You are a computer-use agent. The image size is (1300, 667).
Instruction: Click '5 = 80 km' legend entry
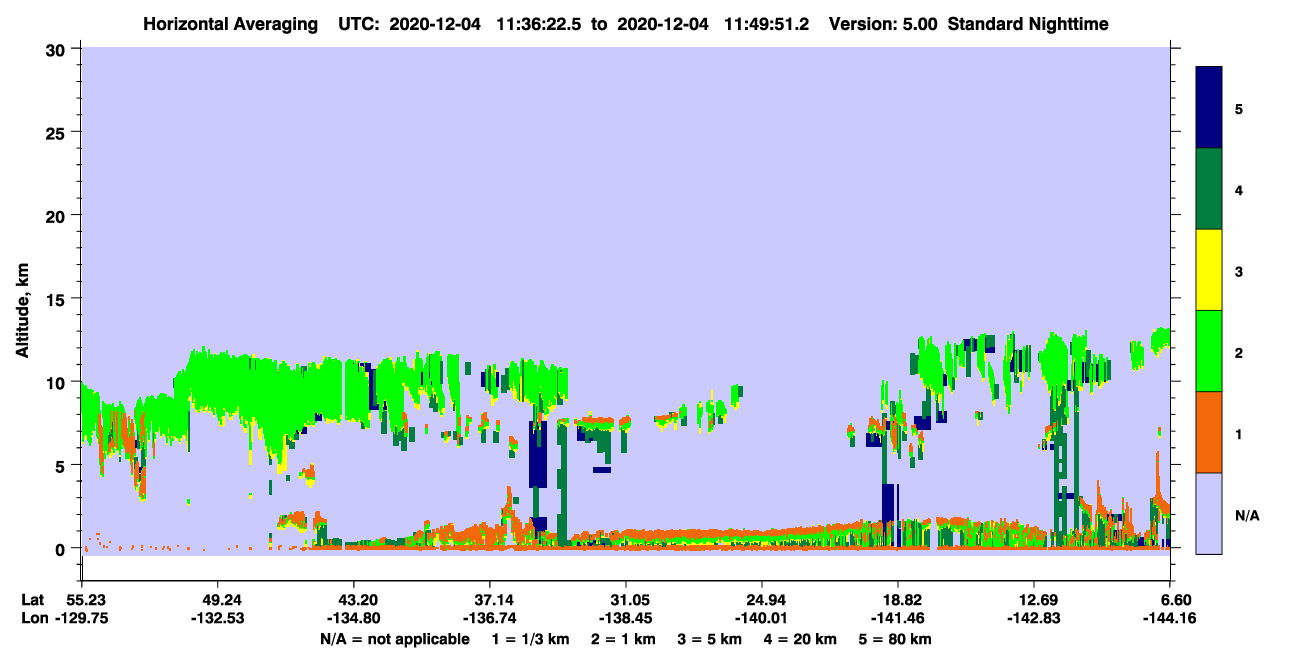pos(895,639)
